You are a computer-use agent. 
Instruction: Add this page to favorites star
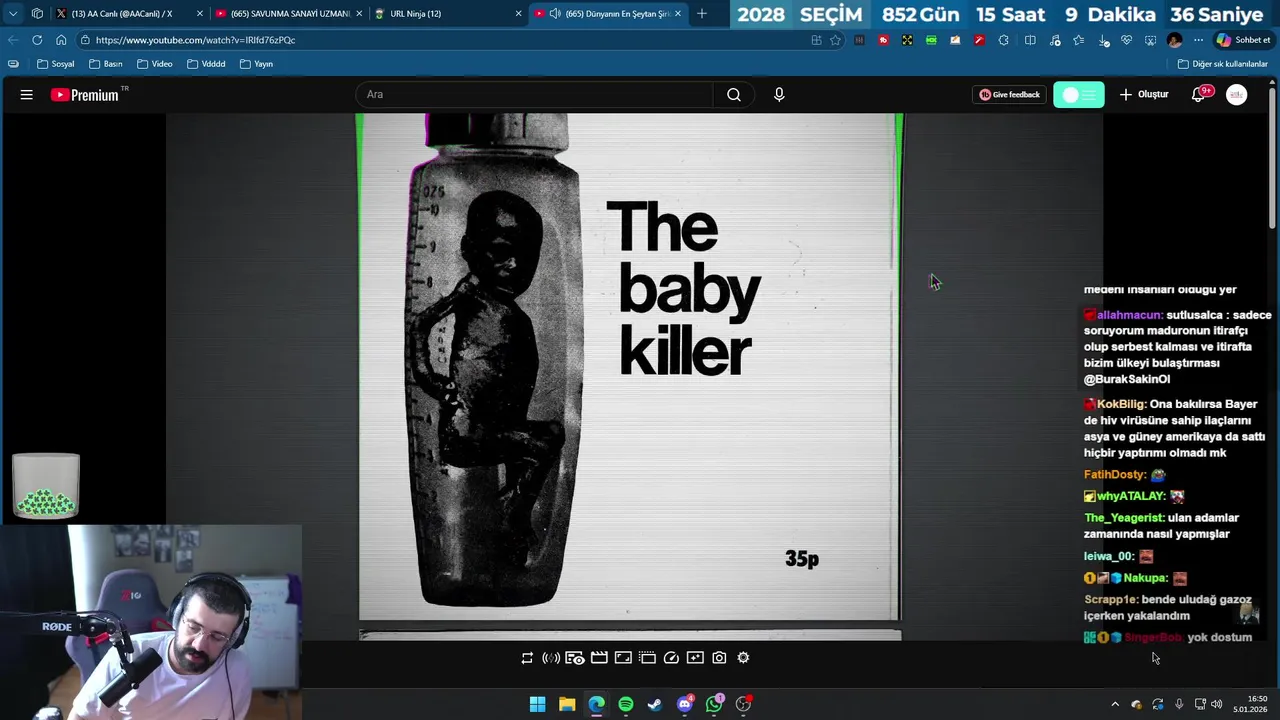(x=835, y=40)
